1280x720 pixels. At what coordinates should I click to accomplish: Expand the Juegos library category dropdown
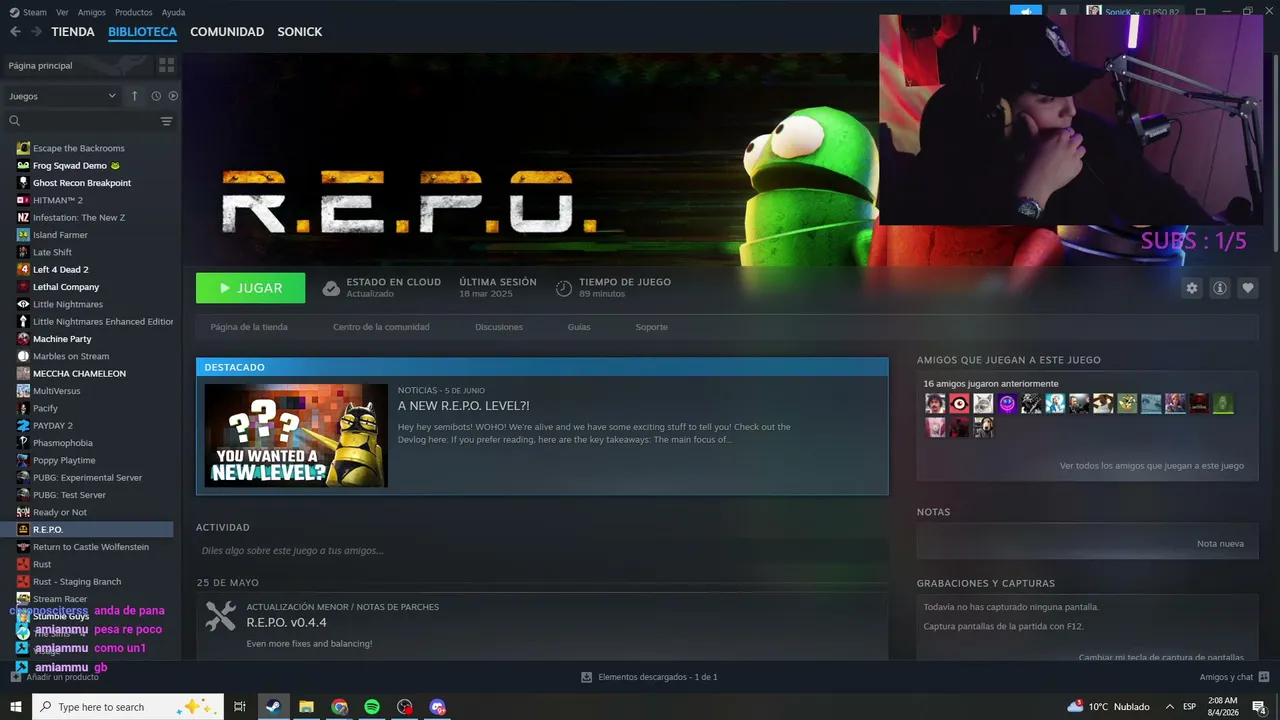(62, 96)
